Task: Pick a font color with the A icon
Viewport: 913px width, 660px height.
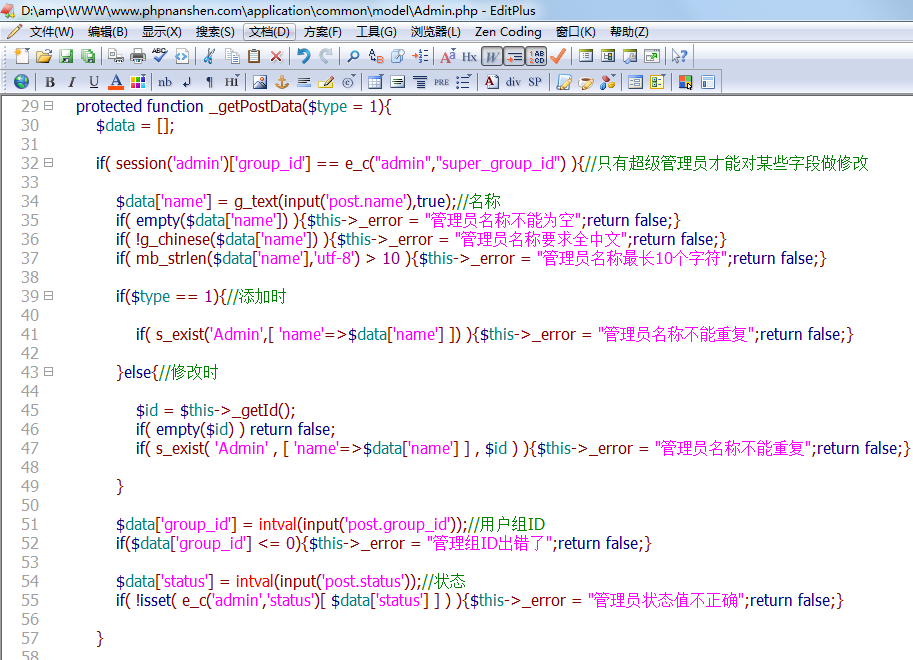Action: (116, 82)
